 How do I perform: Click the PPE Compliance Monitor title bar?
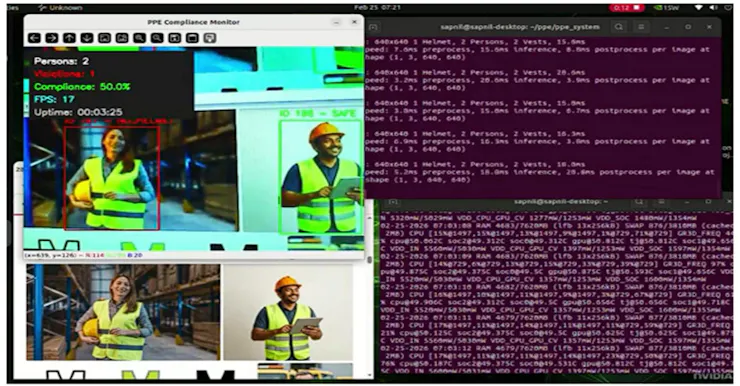(193, 22)
